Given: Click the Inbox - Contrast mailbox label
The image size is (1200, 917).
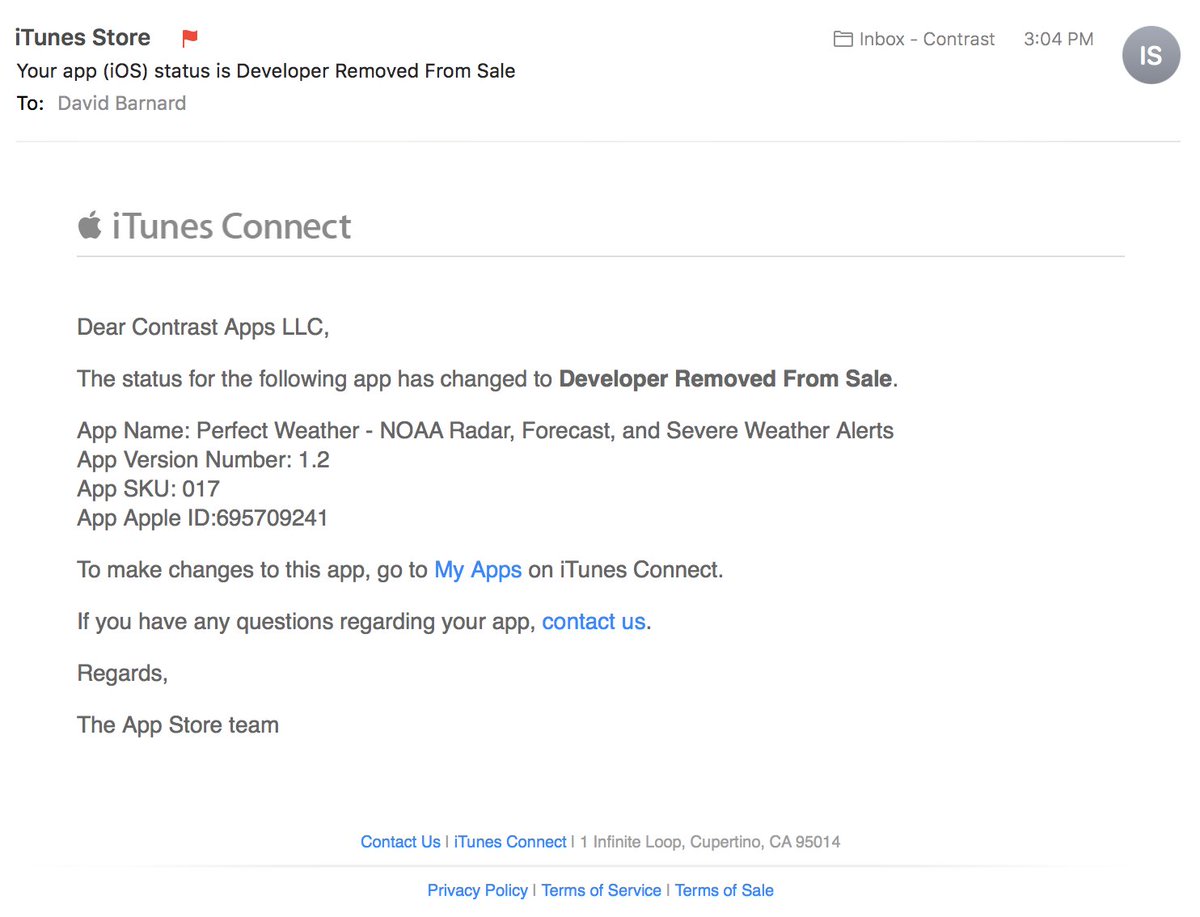Looking at the screenshot, I should (927, 39).
